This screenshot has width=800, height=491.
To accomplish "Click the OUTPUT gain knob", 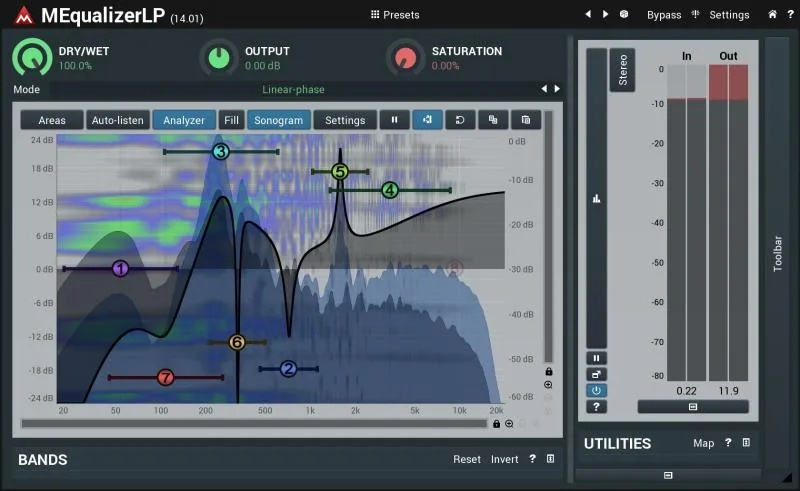I will click(219, 58).
